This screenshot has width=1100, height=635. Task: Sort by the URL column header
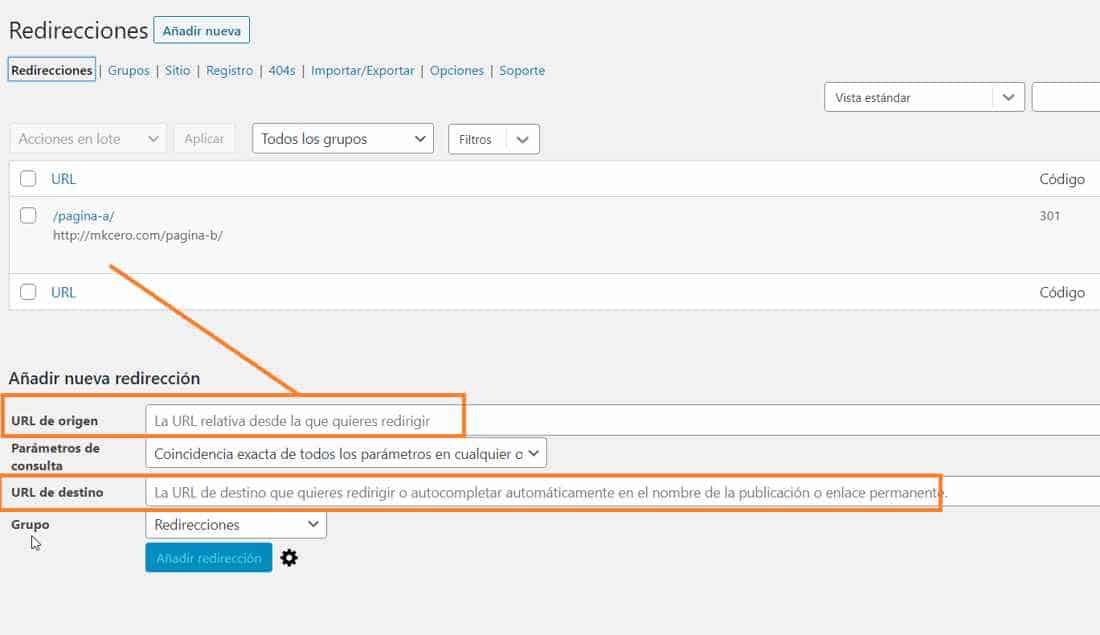pyautogui.click(x=63, y=179)
